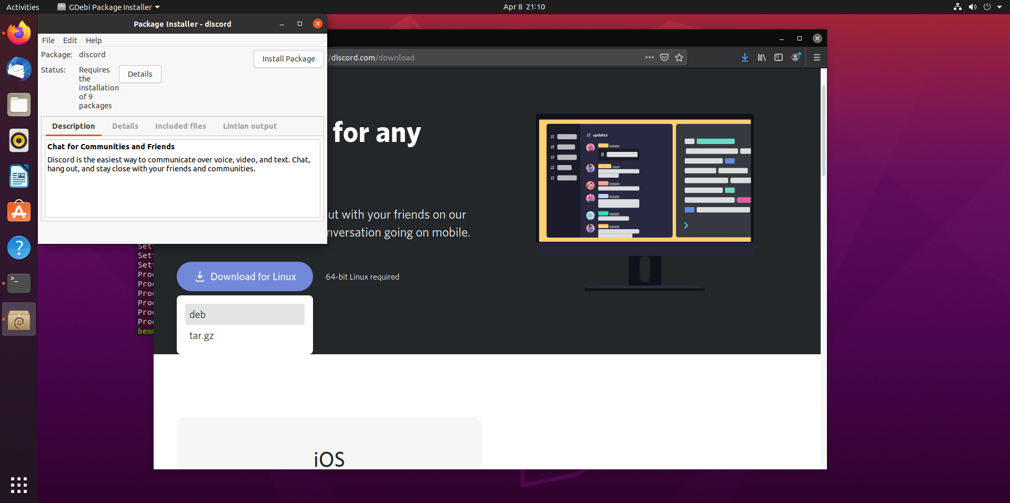
Task: Open Rhythmbox from the dock
Action: point(19,140)
